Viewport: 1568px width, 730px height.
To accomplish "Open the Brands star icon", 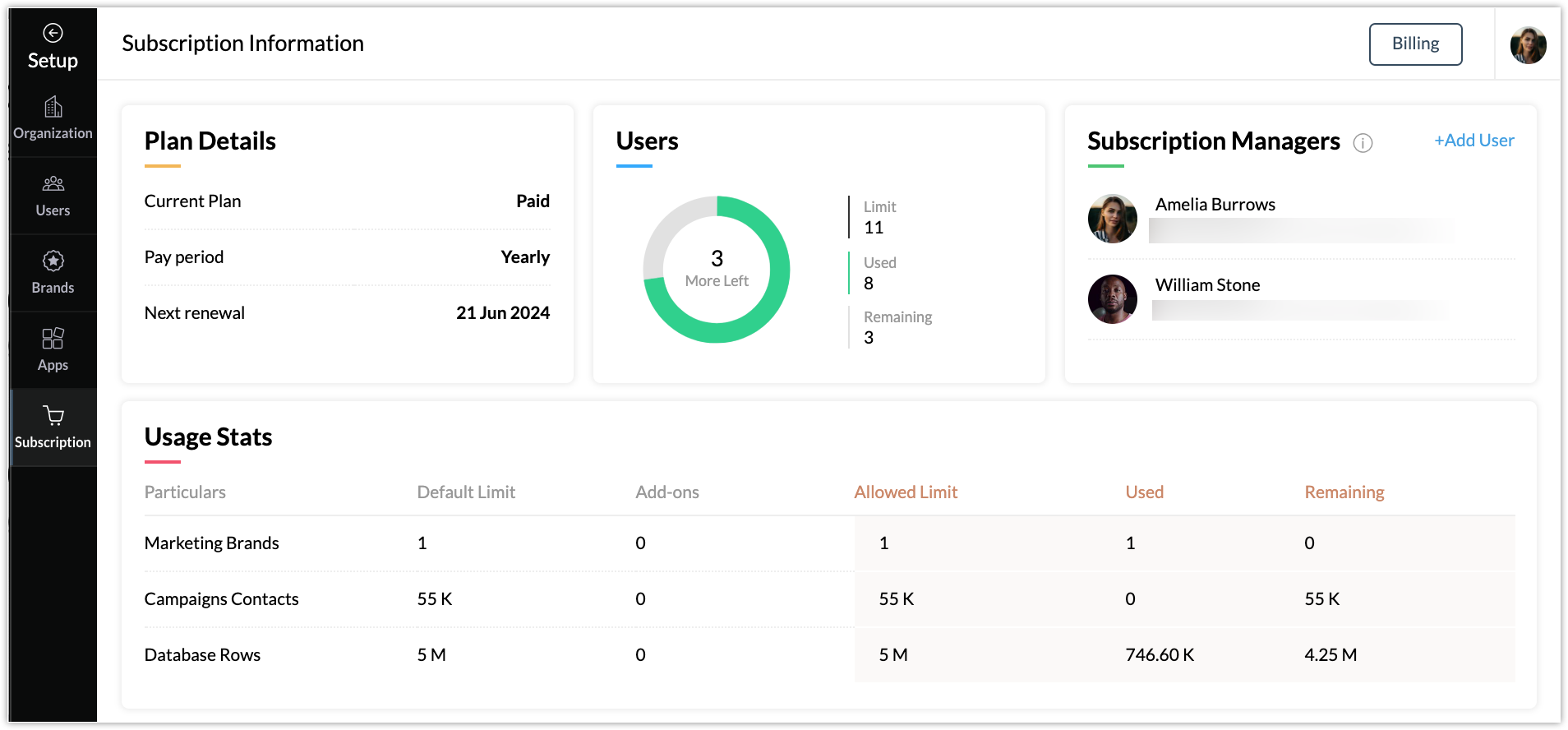I will coord(53,261).
